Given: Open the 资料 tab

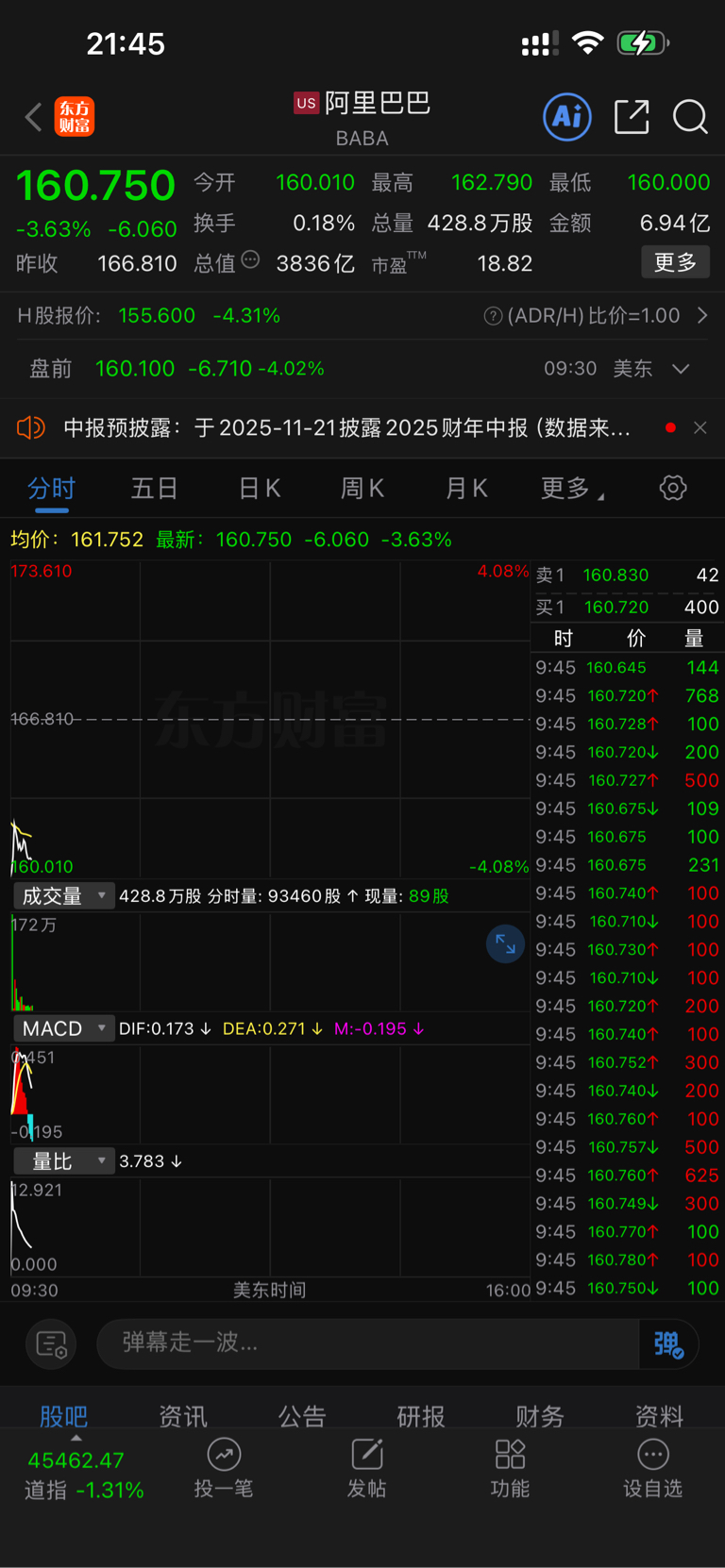Looking at the screenshot, I should pyautogui.click(x=659, y=1415).
